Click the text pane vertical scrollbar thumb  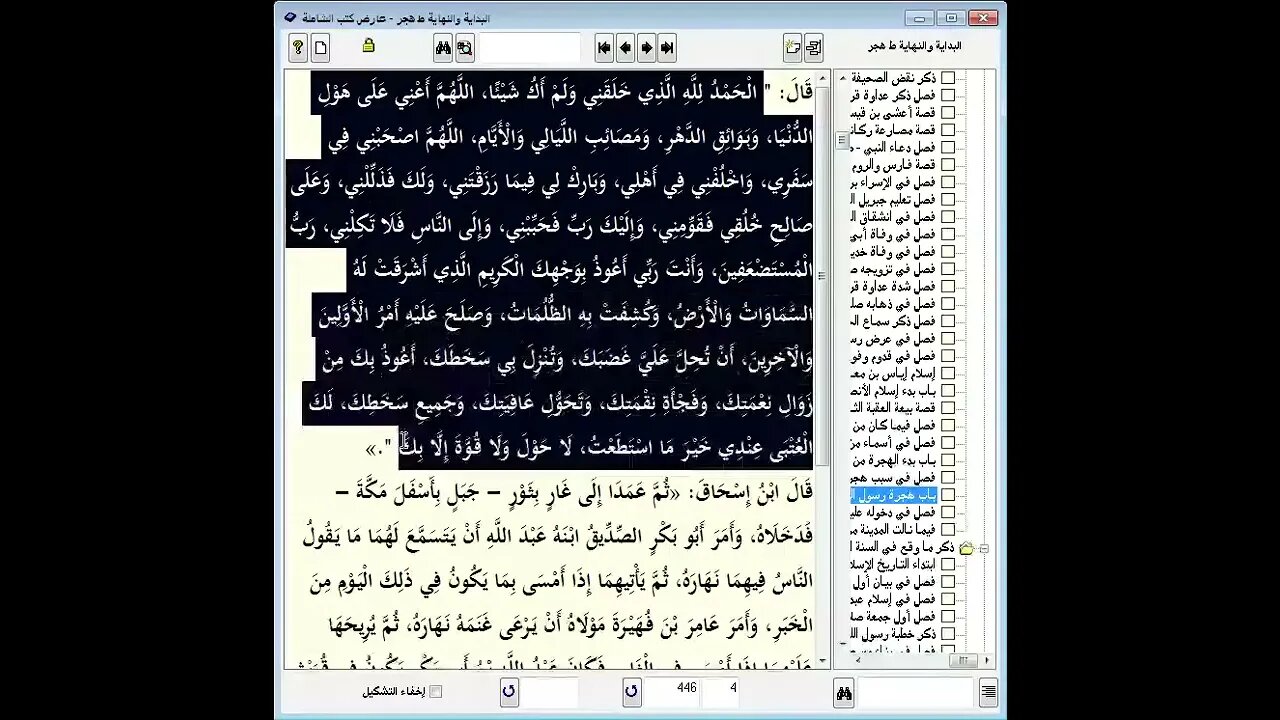(x=823, y=276)
